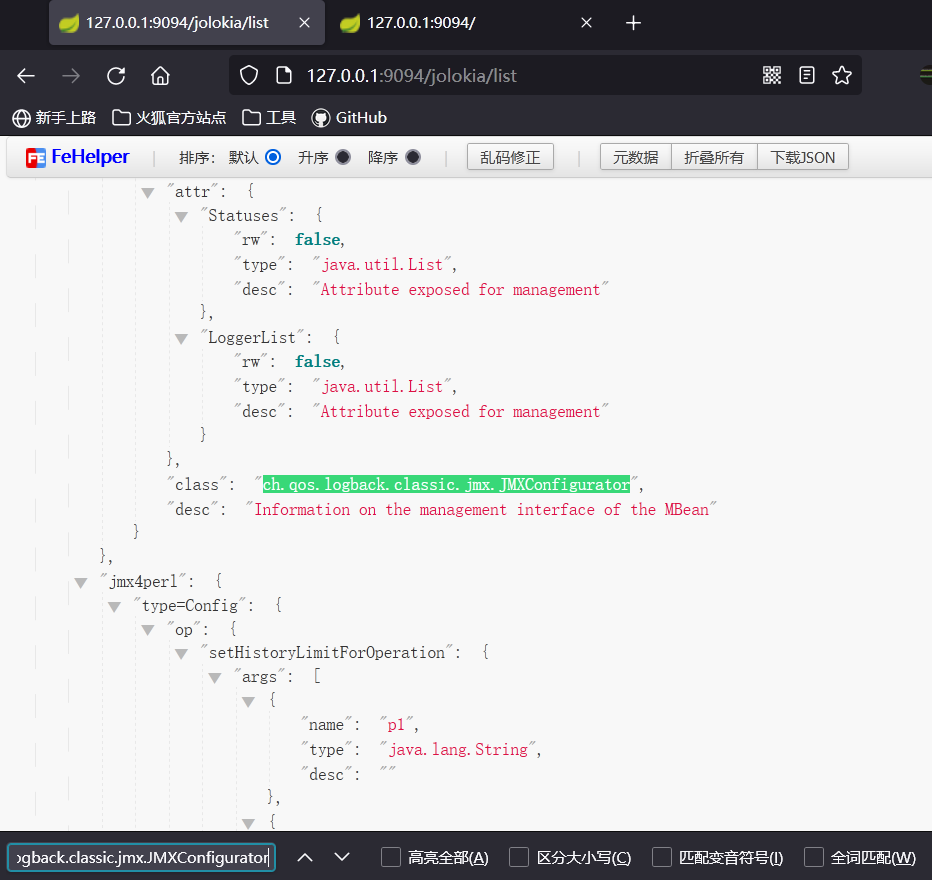The image size is (932, 880).
Task: Jump to next search match
Action: [342, 857]
